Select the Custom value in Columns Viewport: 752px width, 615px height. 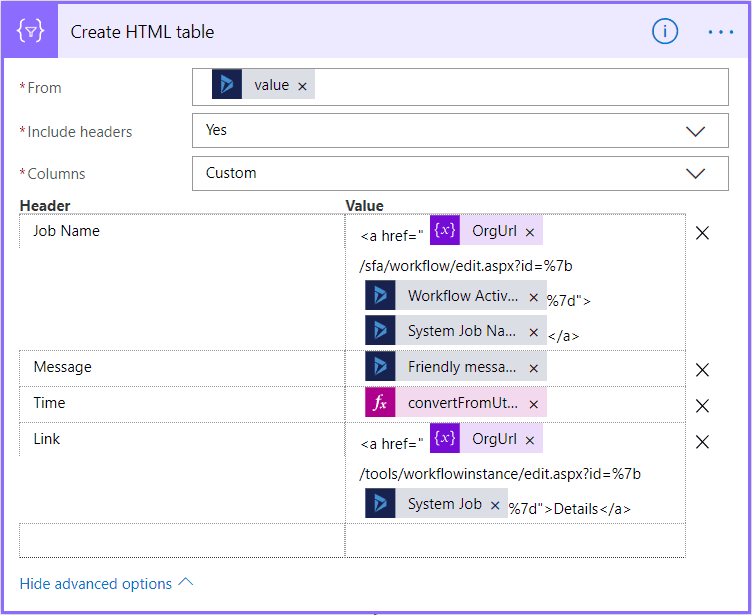coord(231,173)
